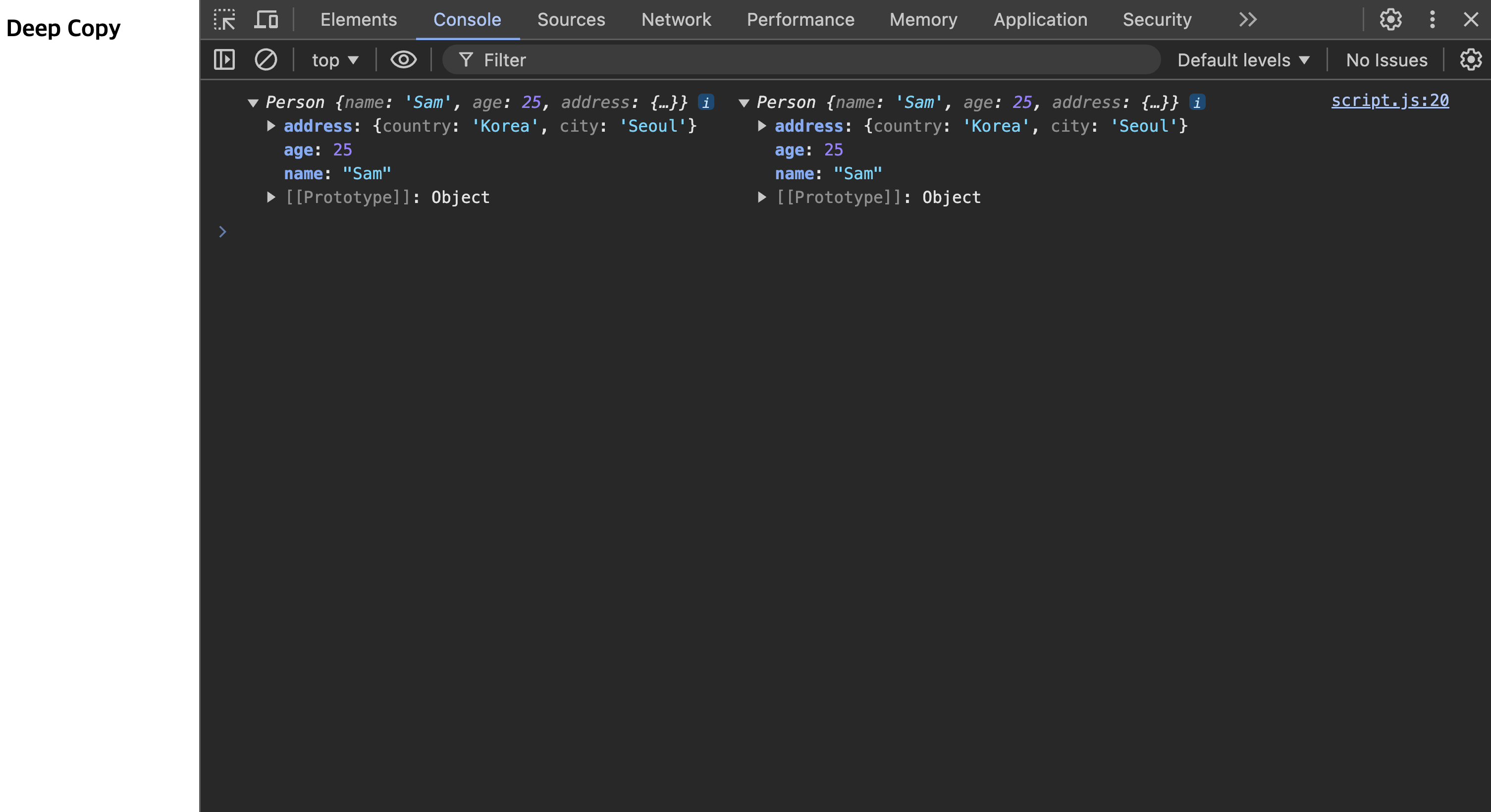The width and height of the screenshot is (1491, 812).
Task: Activate the inspect element picker icon
Action: 224,20
